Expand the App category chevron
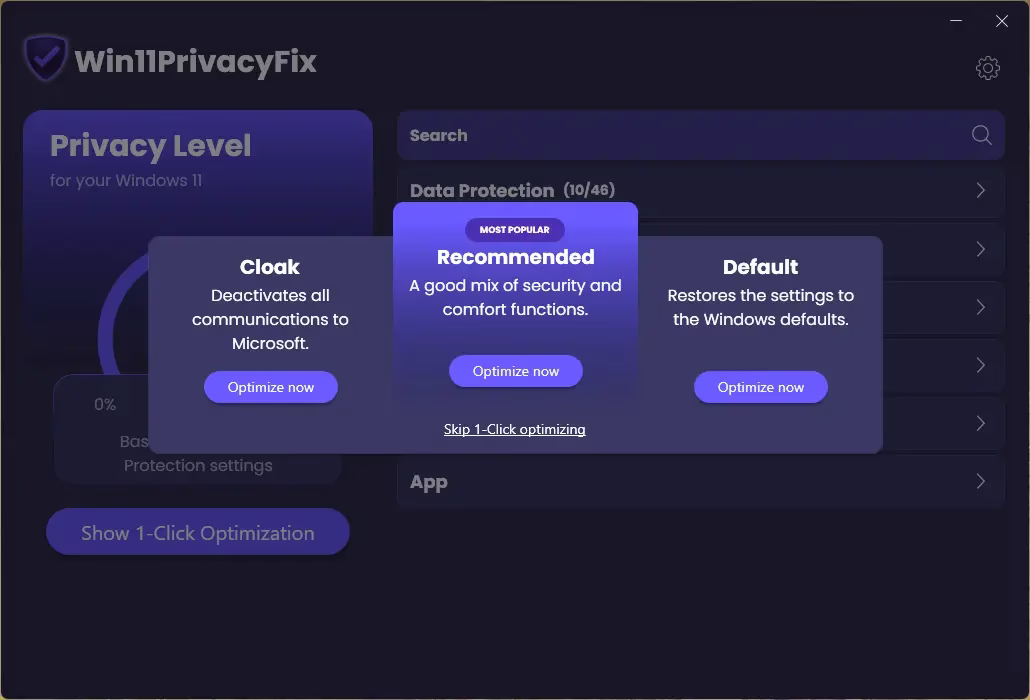The width and height of the screenshot is (1030, 700). click(x=981, y=482)
